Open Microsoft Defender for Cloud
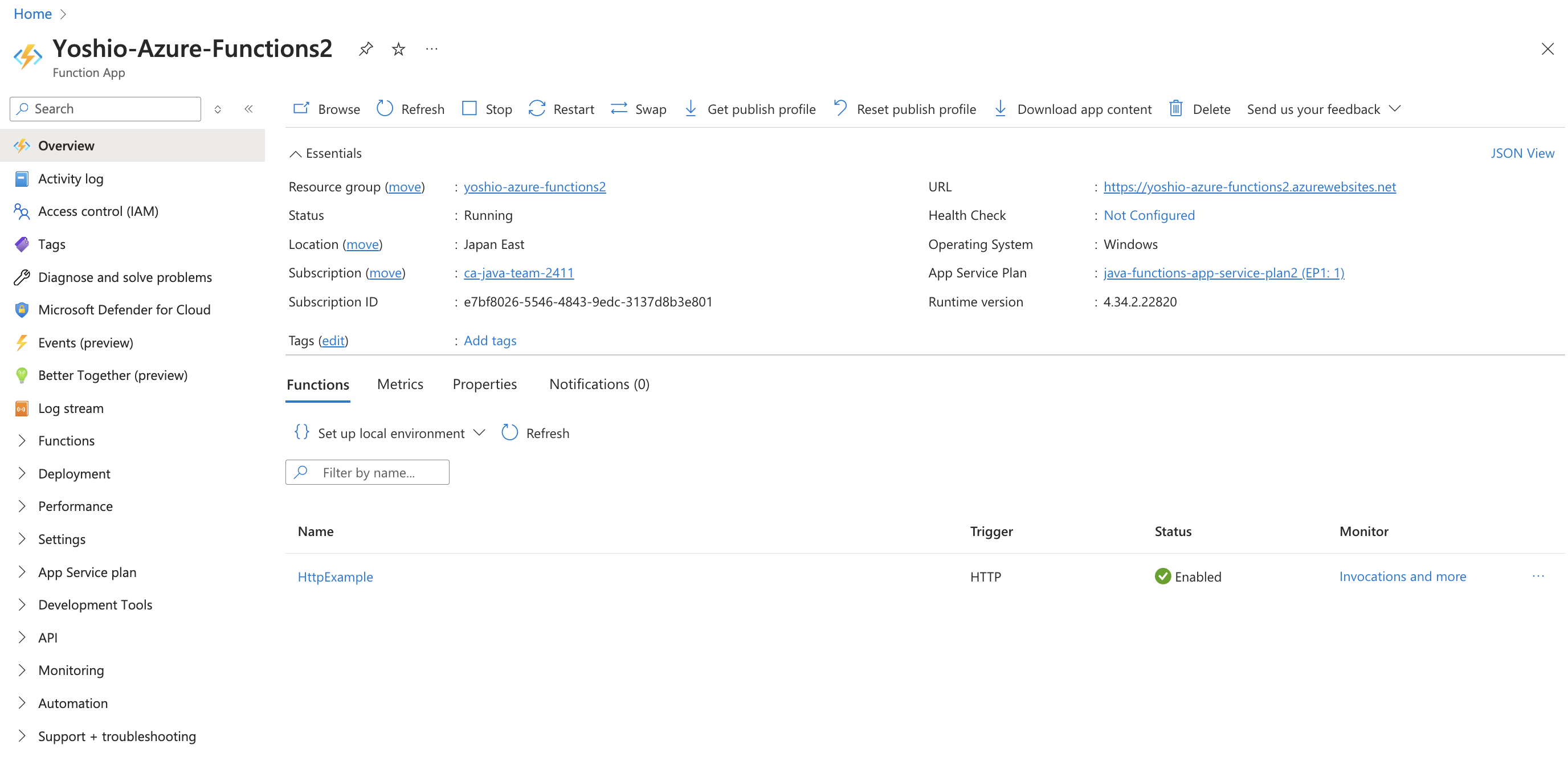Viewport: 1568px width, 761px height. 124,310
